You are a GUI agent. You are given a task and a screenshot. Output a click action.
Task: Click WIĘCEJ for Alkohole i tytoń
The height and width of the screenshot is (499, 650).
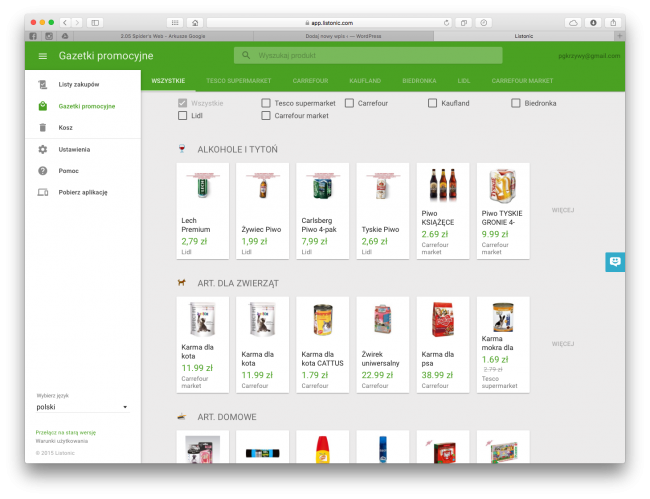[563, 210]
